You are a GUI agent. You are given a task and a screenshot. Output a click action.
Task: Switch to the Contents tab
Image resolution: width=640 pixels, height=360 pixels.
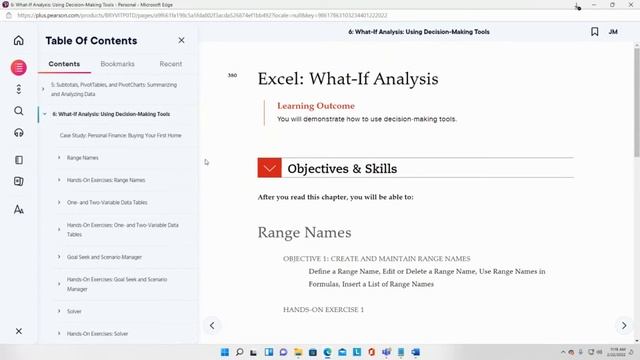64,64
